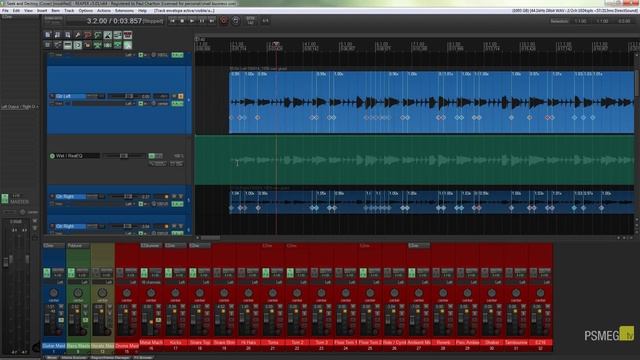The width and height of the screenshot is (640, 360).
Task: Click the FX button on Metal Mach strip
Action: pos(144,272)
